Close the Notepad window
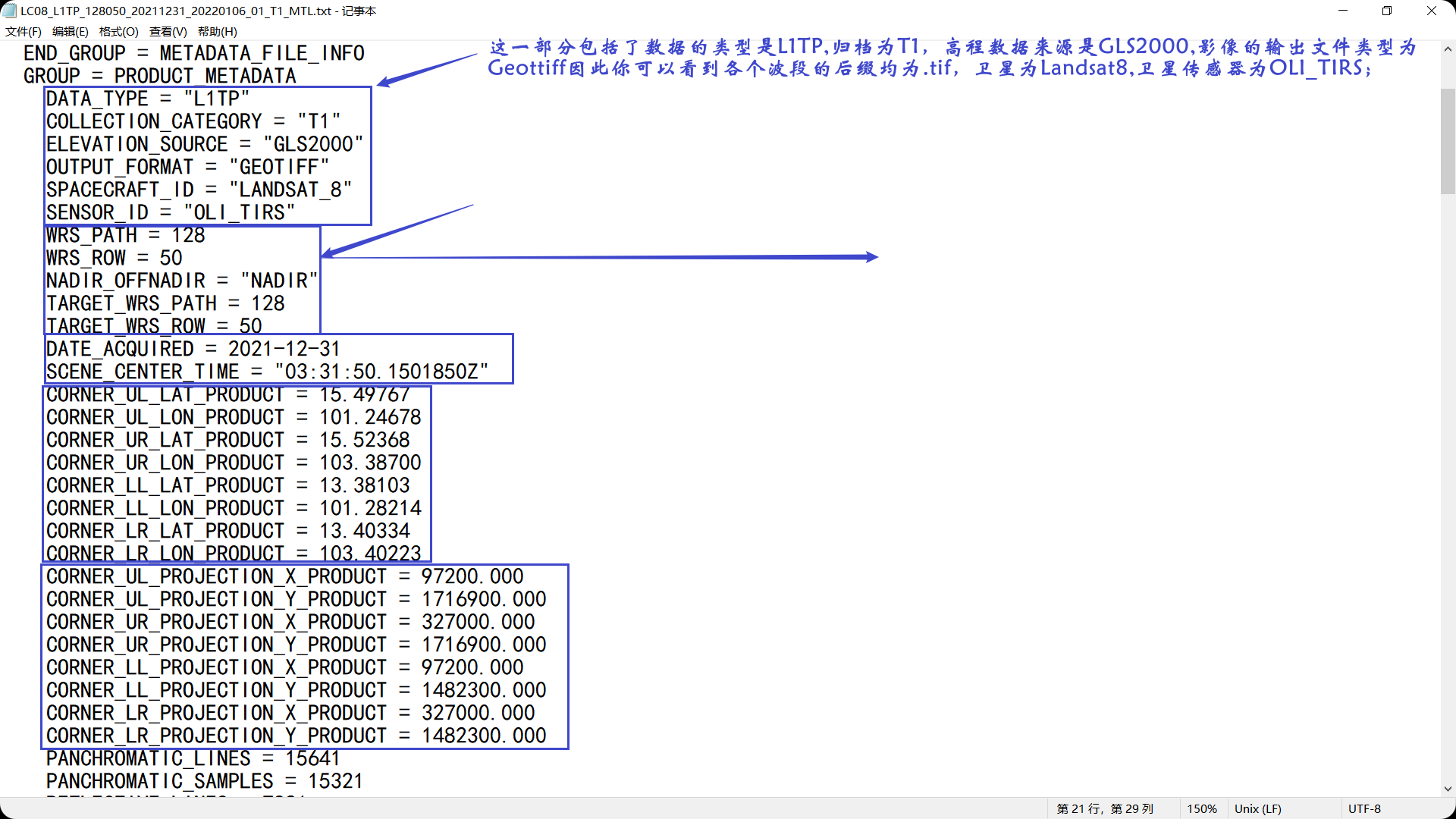 [x=1432, y=11]
